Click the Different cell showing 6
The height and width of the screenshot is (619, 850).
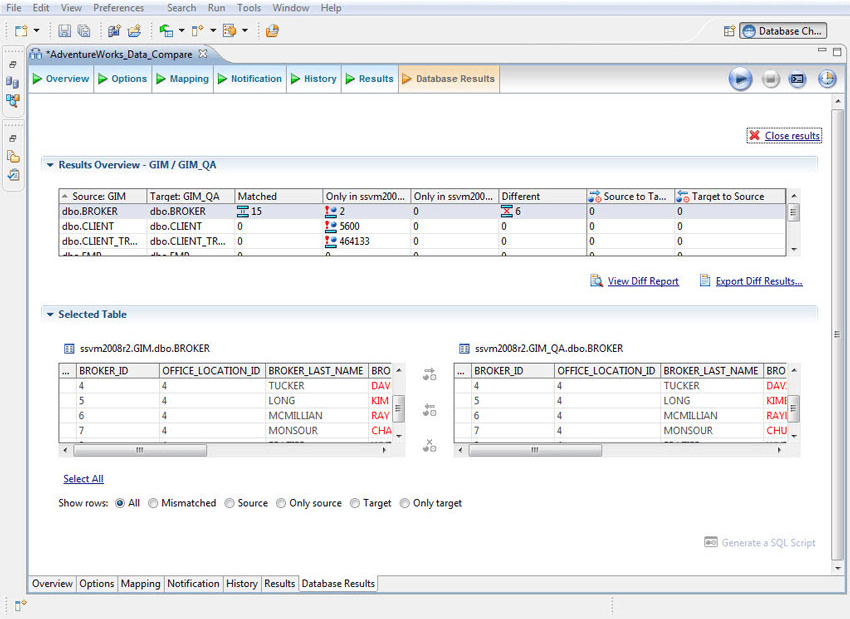tap(542, 211)
